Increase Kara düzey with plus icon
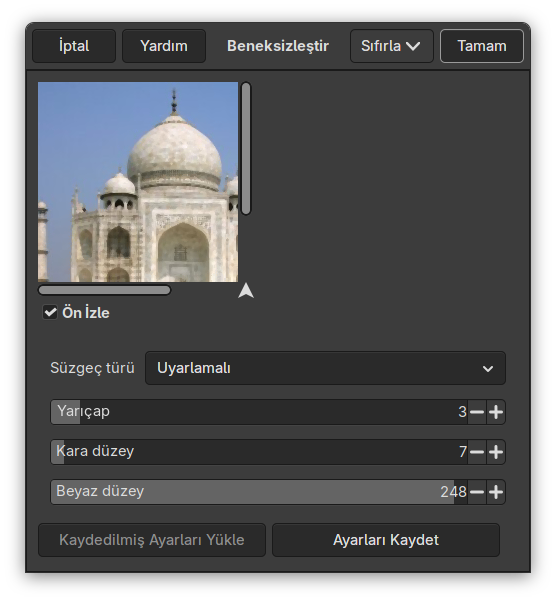 coord(496,452)
